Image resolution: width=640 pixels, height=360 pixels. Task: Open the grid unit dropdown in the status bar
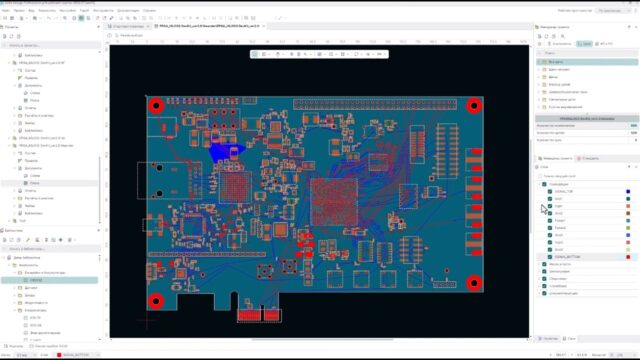coord(25,355)
